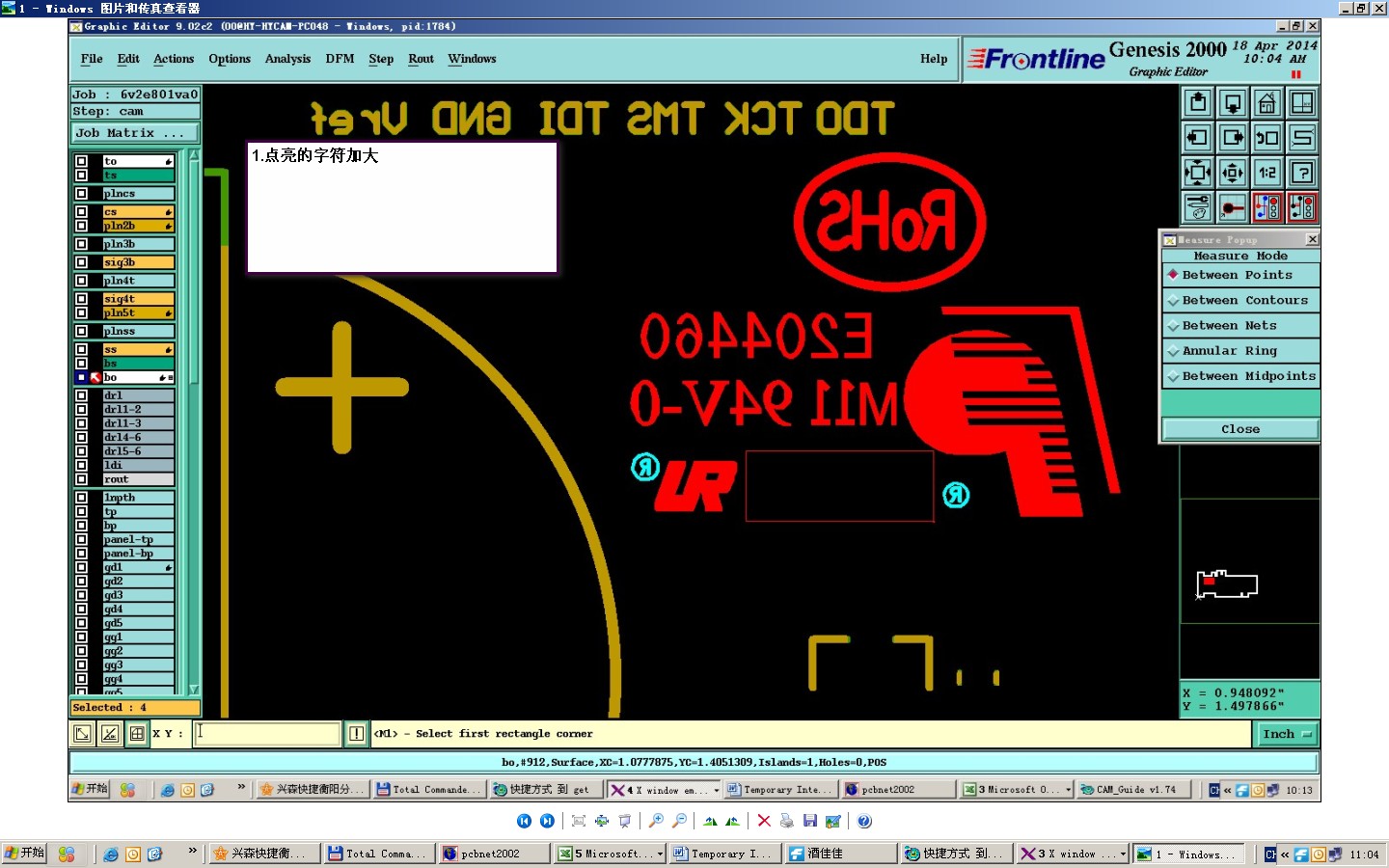Screen dimensions: 1389x868
Task: Click Close in the Measure Popup
Action: click(1240, 429)
